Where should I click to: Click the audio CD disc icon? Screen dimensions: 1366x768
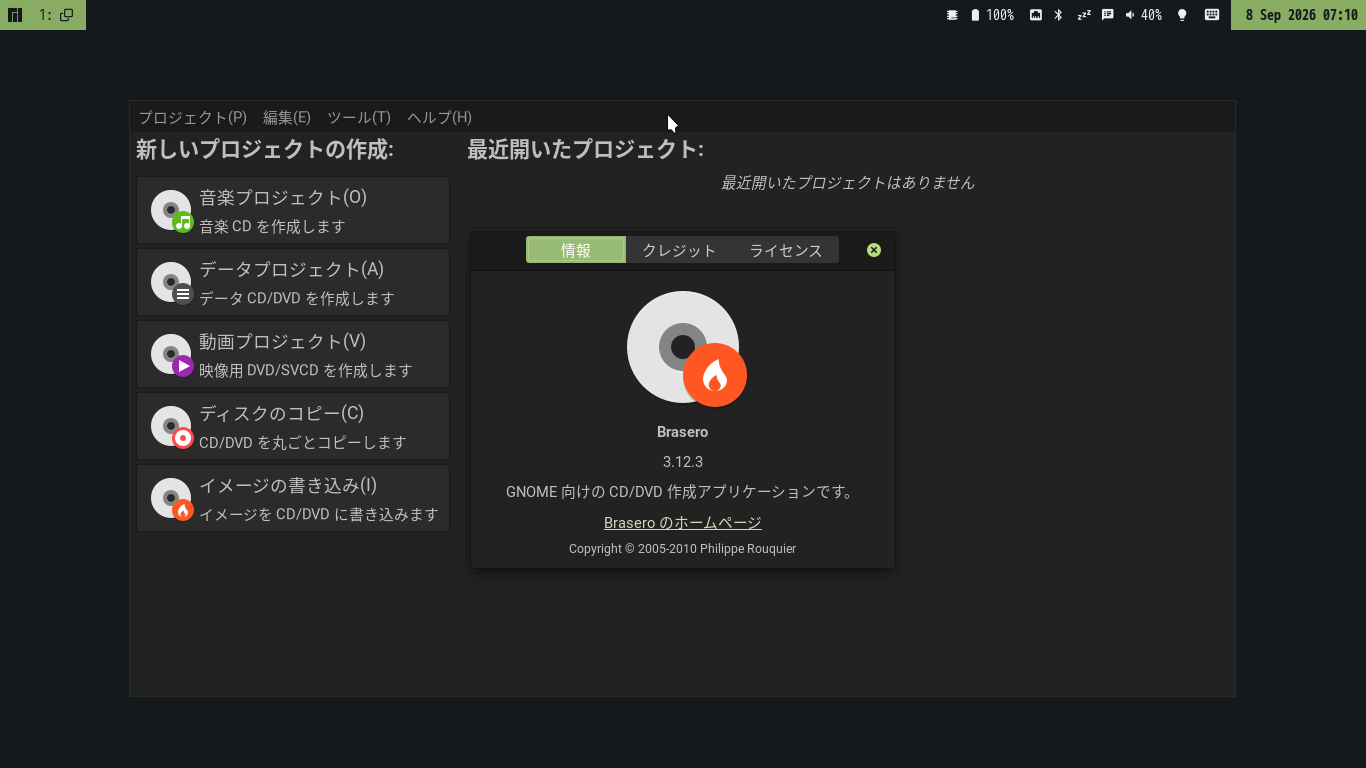click(x=171, y=211)
